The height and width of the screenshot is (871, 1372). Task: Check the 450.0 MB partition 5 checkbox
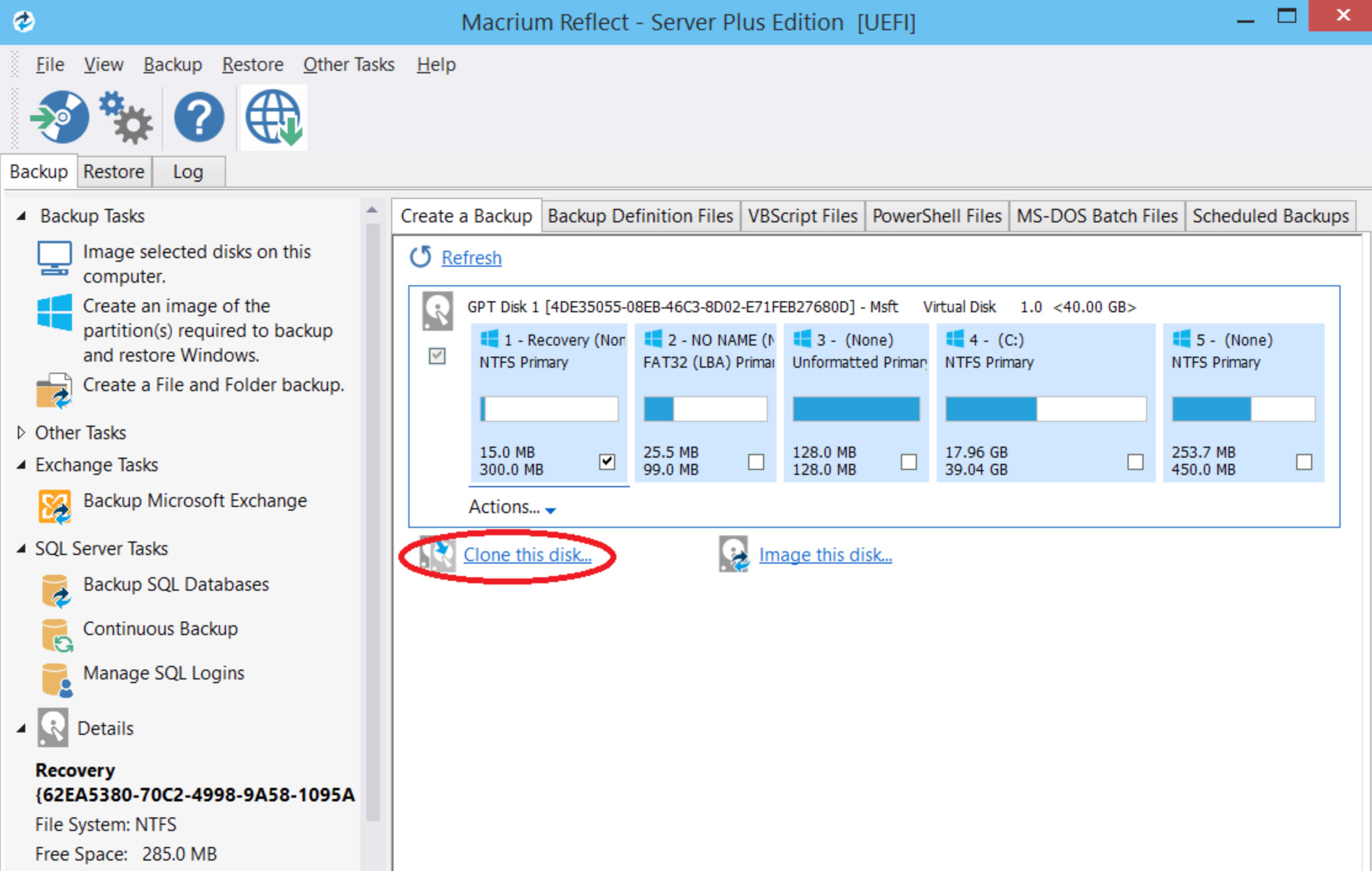coord(1304,461)
